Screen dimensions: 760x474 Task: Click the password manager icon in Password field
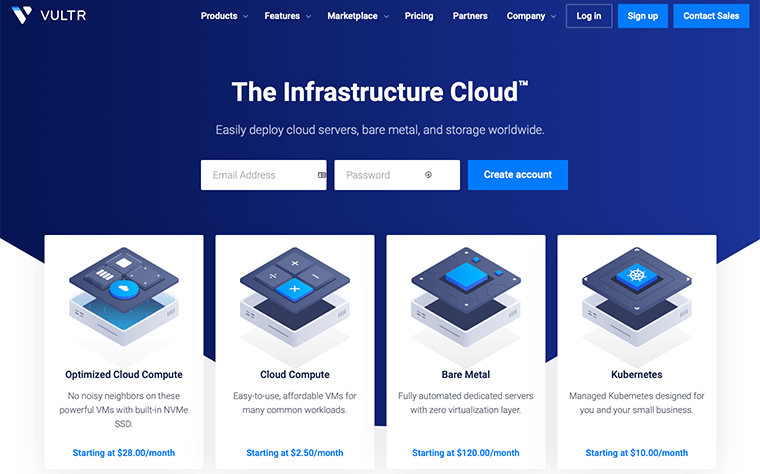pos(428,175)
